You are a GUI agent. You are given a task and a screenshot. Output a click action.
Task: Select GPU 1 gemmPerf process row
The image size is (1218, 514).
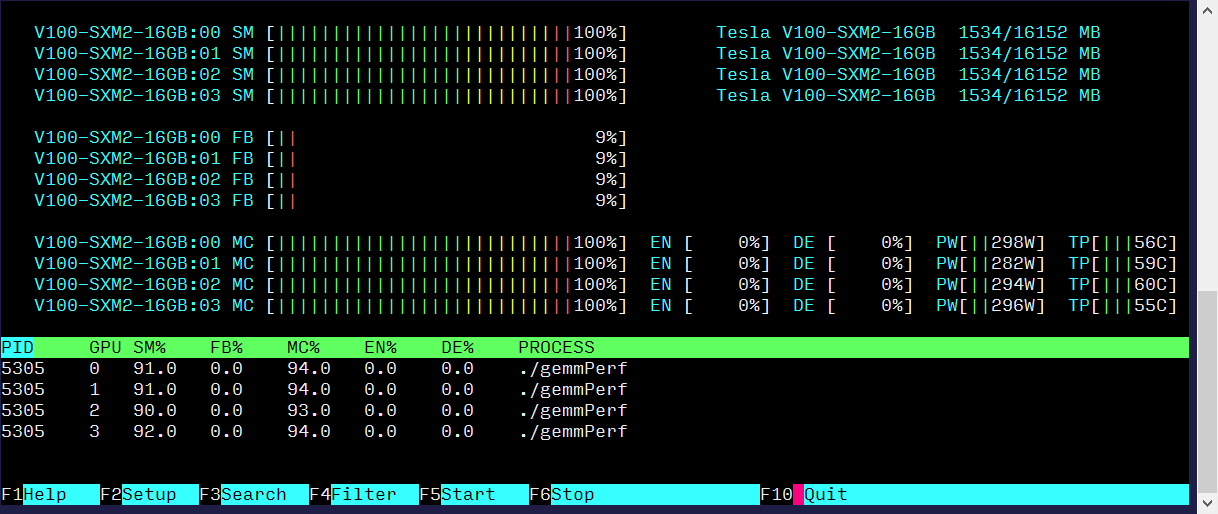coord(595,390)
